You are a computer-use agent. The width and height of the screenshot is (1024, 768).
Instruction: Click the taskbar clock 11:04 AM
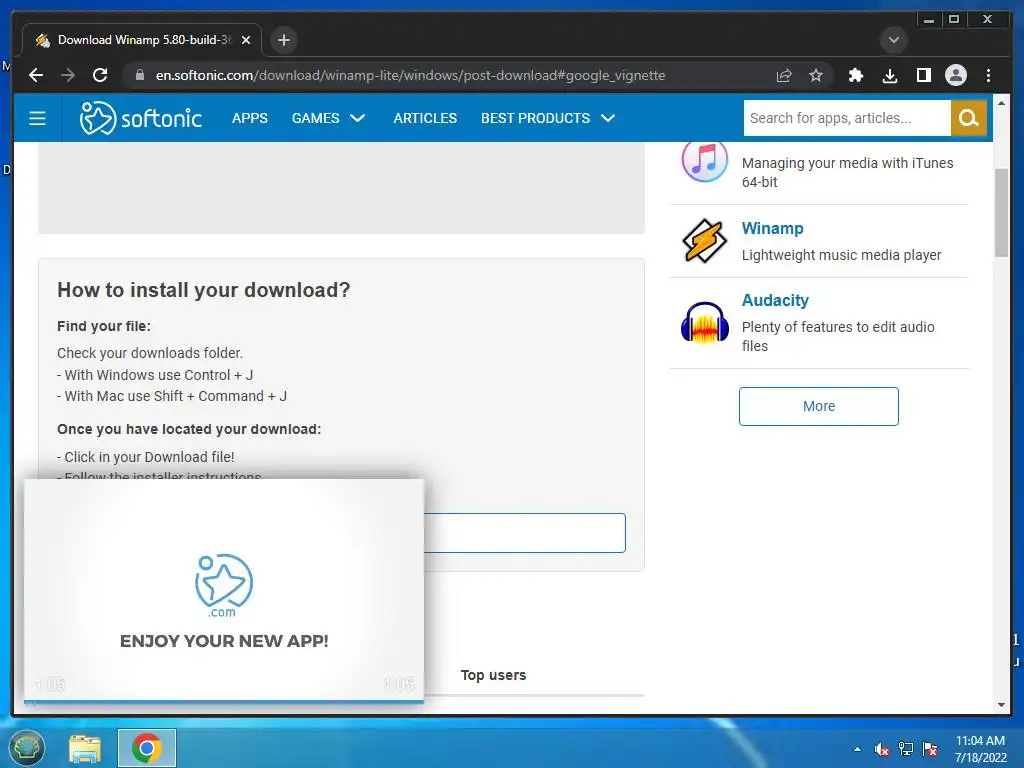[x=980, y=741]
